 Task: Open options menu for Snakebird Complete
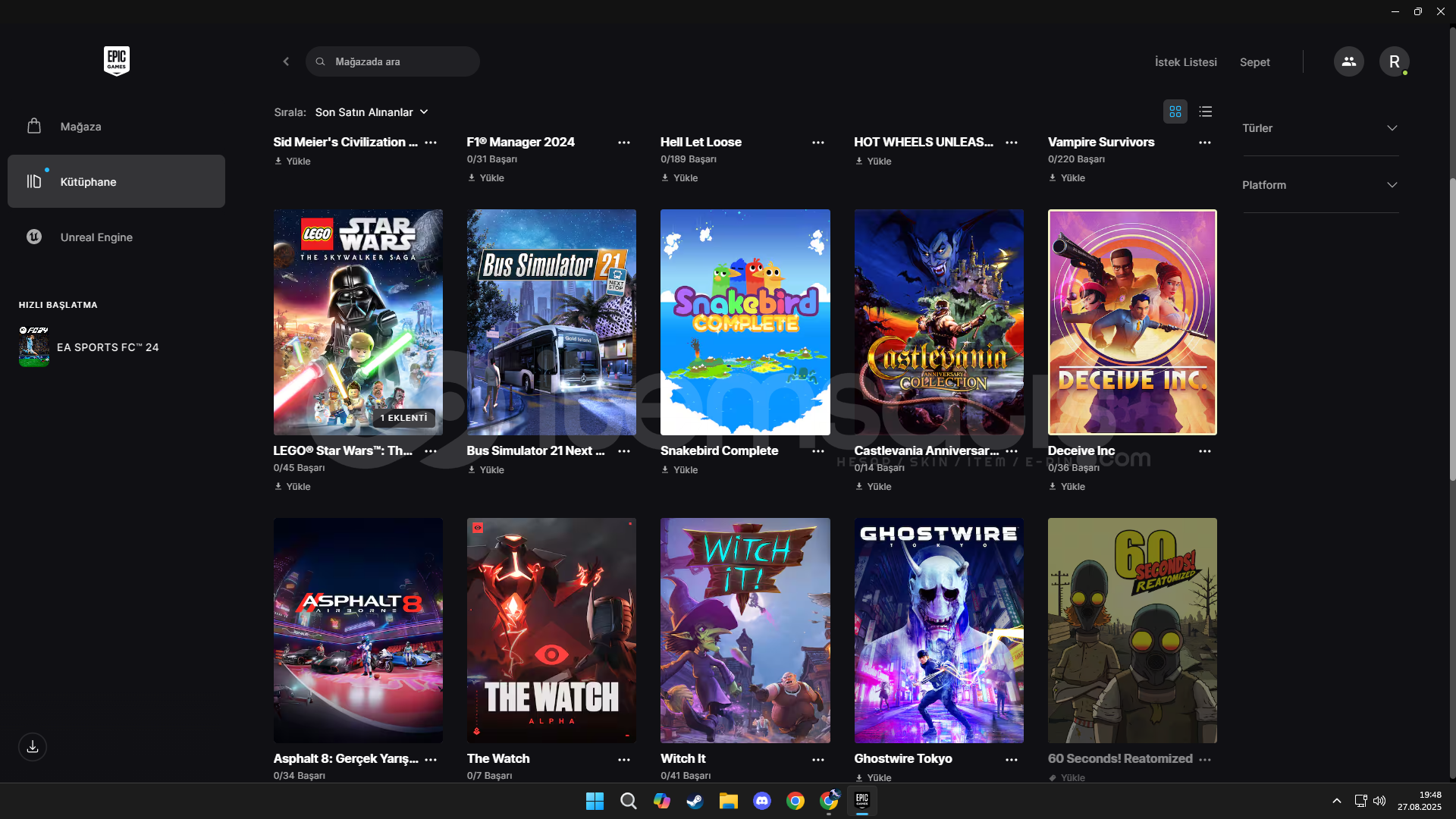coord(818,451)
